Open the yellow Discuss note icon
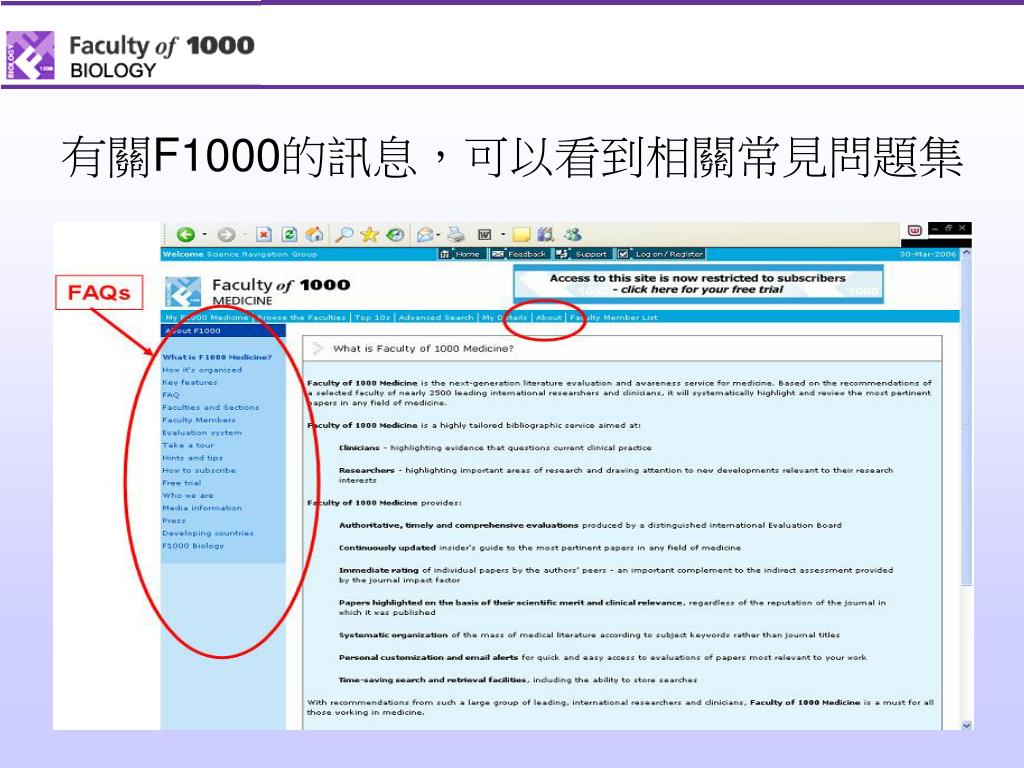 click(x=521, y=234)
